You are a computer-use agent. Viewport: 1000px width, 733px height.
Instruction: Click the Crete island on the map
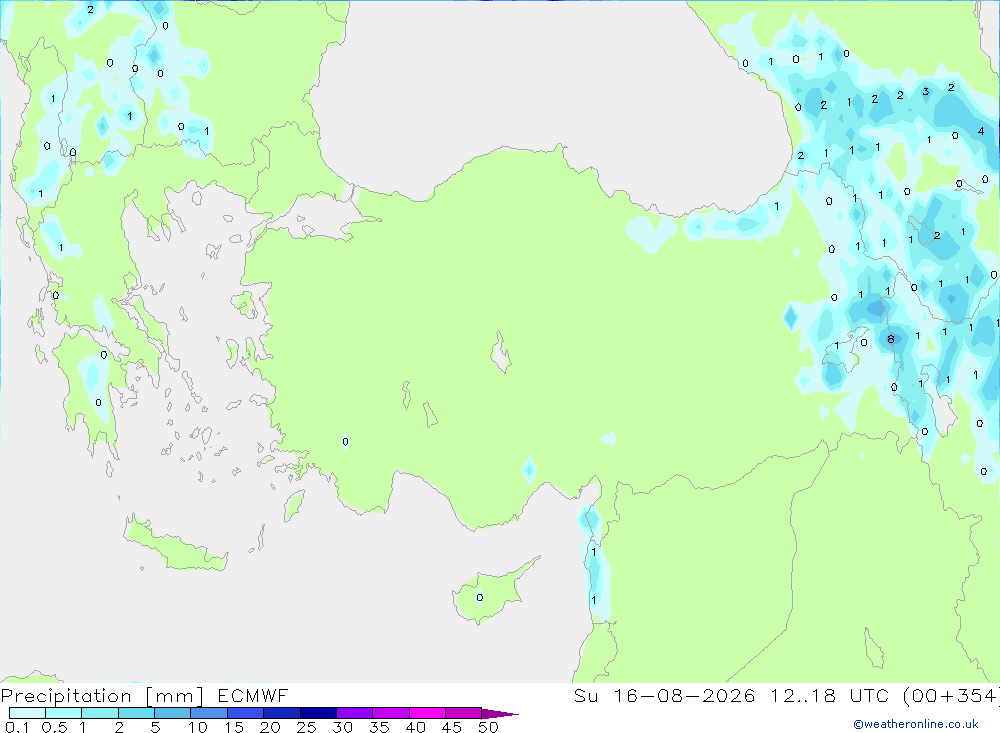tap(175, 546)
